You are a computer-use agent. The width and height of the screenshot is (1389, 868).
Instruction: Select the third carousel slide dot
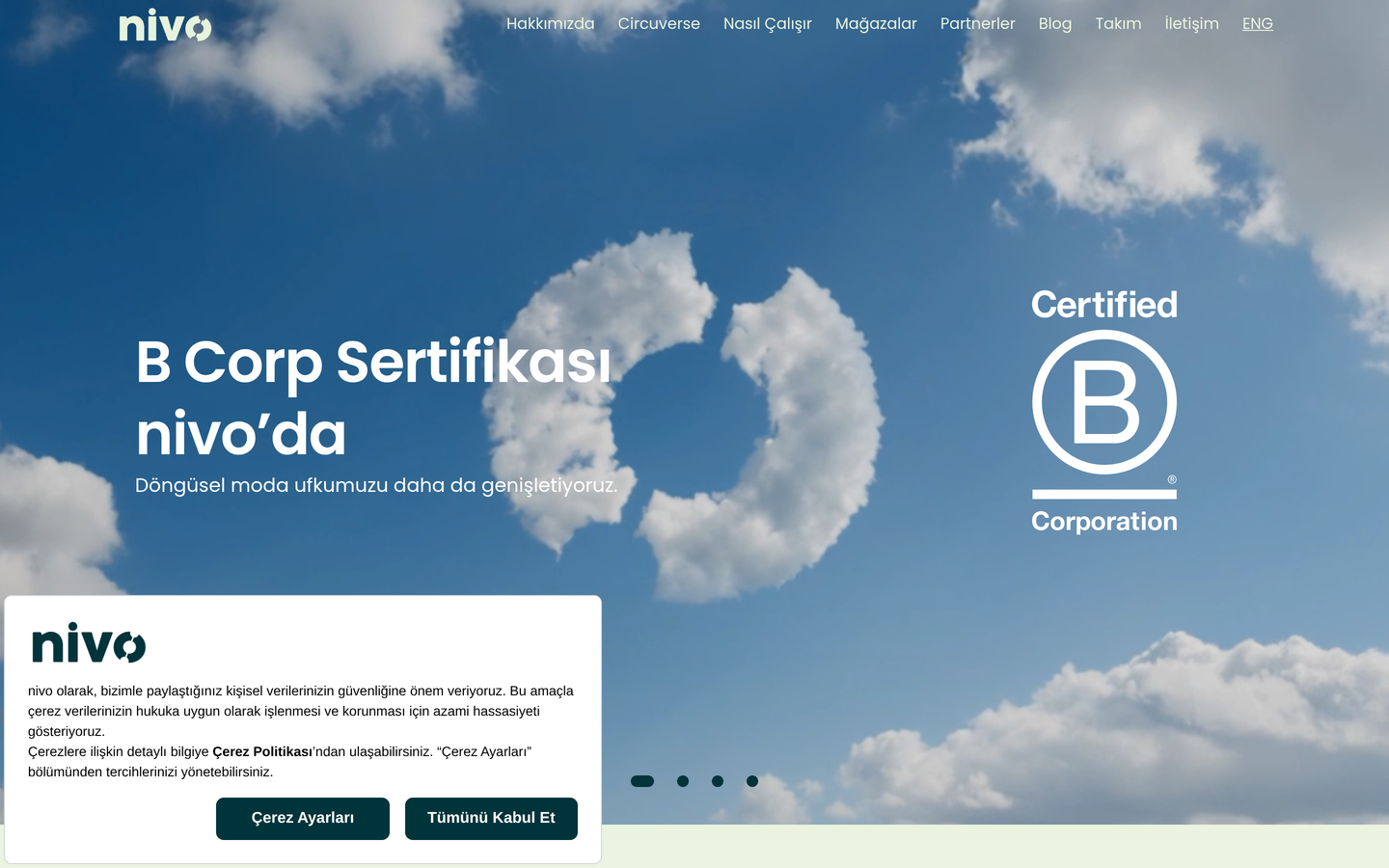point(718,781)
